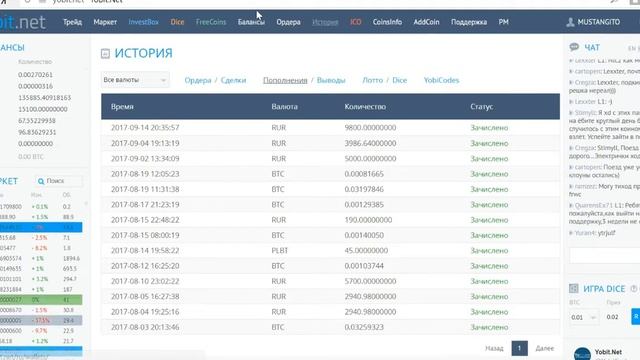Open the Балансы page

(251, 22)
